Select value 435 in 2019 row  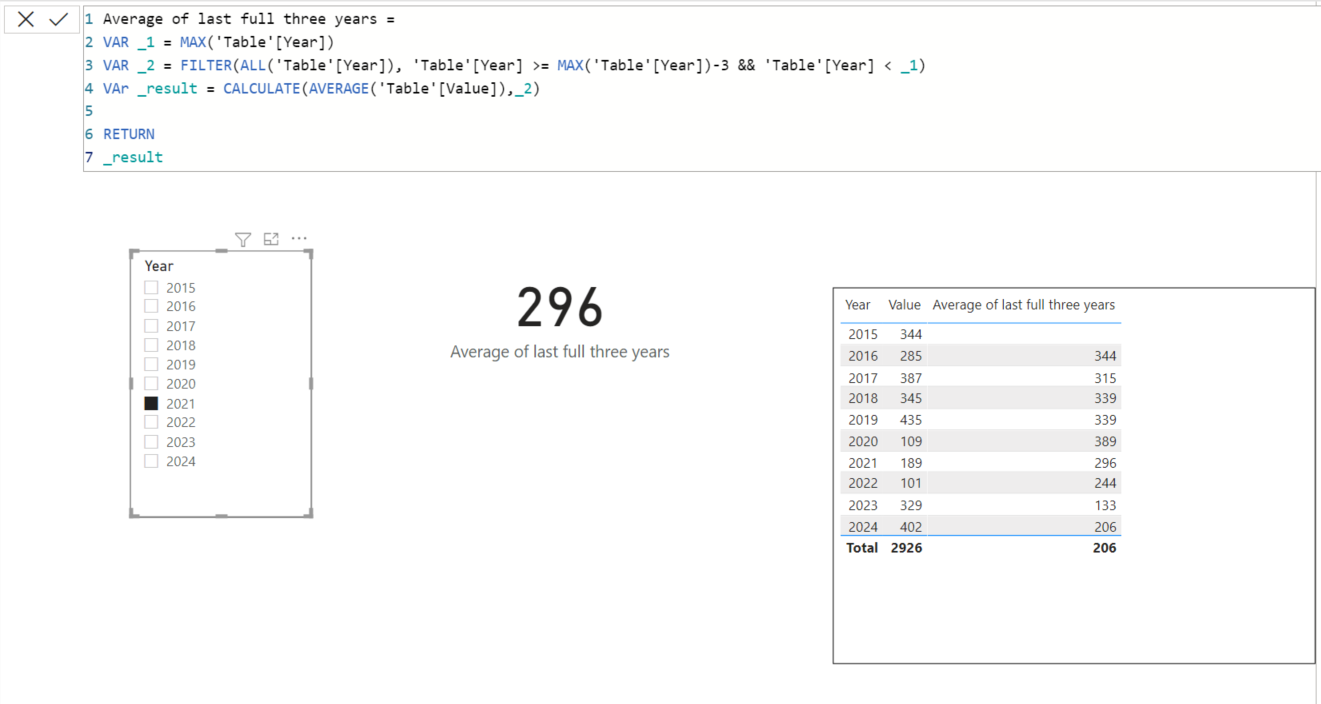pyautogui.click(x=910, y=420)
